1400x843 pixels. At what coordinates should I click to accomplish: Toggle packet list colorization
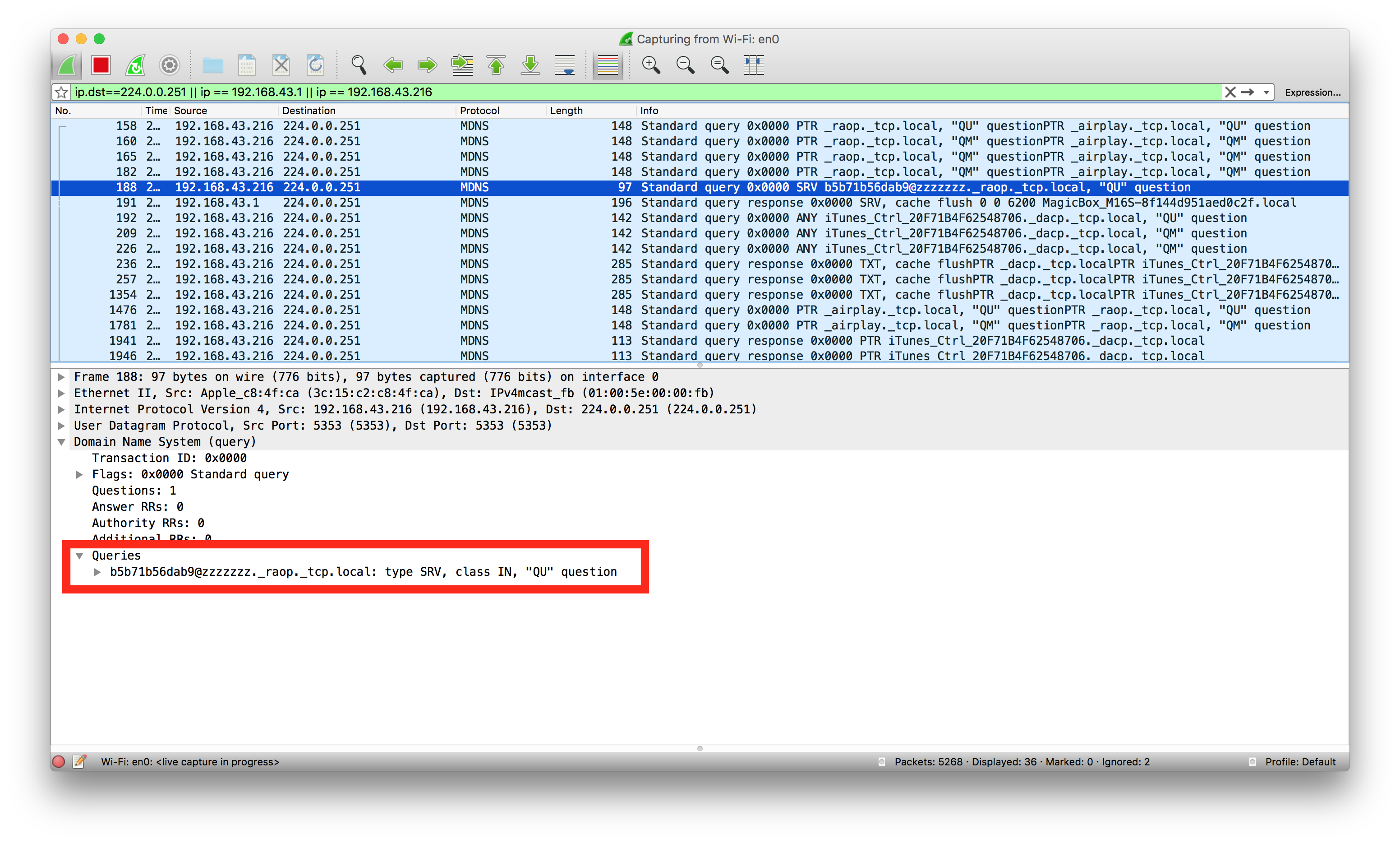click(x=608, y=65)
